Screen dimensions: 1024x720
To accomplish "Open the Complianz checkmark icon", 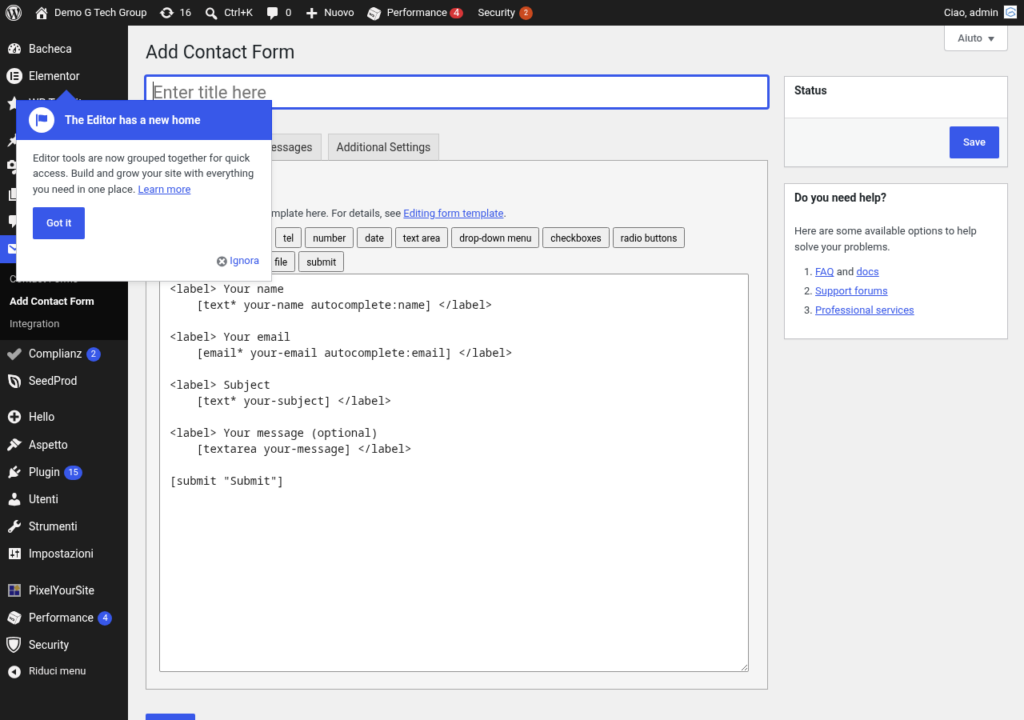I will 14,353.
